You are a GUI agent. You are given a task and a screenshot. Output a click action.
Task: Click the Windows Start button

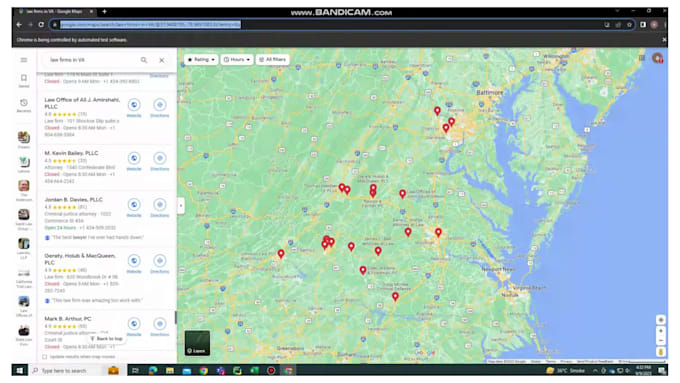pyautogui.click(x=20, y=370)
